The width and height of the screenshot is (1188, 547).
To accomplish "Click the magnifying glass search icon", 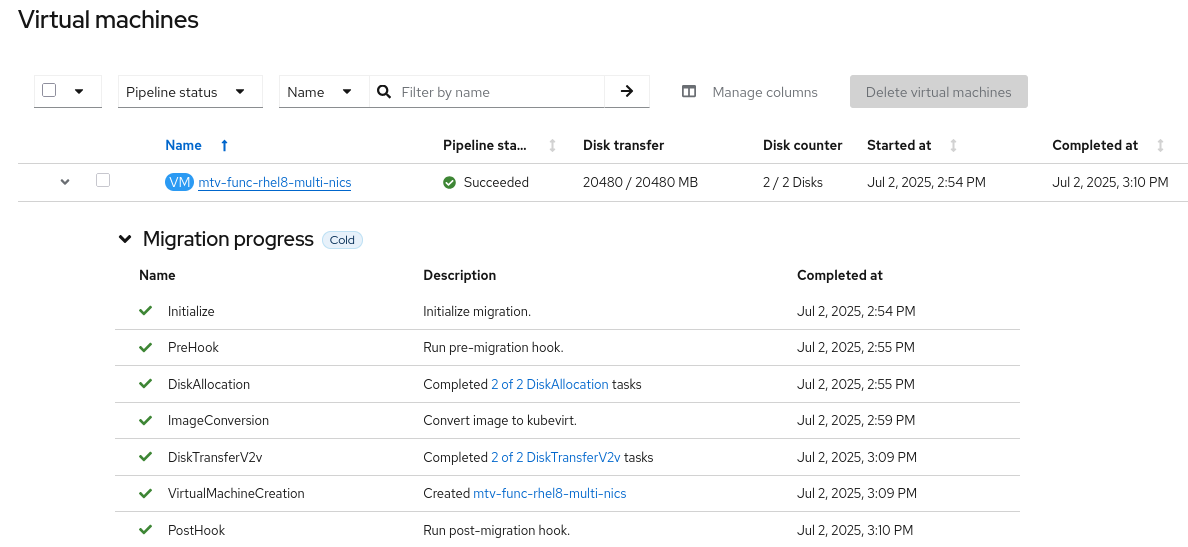I will (x=384, y=92).
